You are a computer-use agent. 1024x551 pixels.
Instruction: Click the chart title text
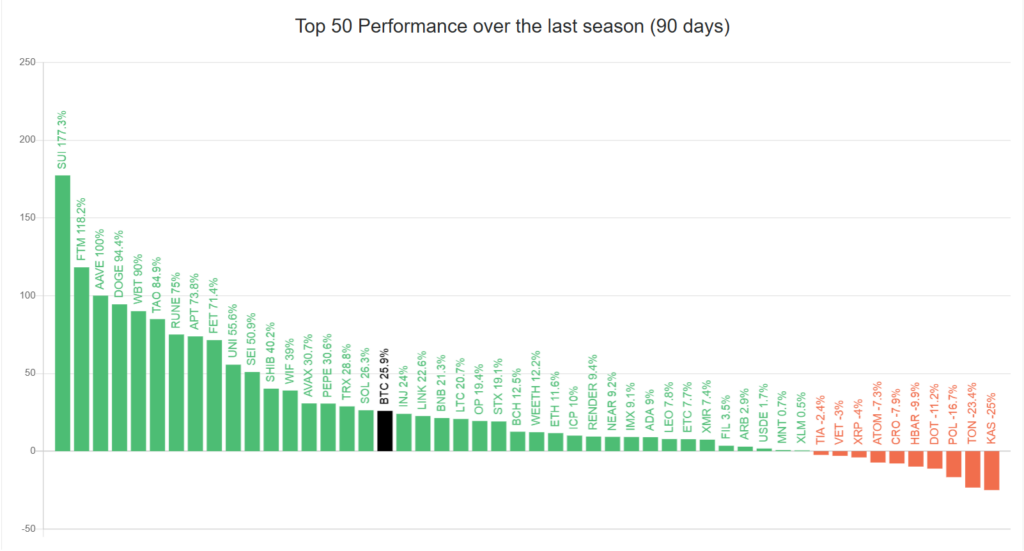pos(512,26)
